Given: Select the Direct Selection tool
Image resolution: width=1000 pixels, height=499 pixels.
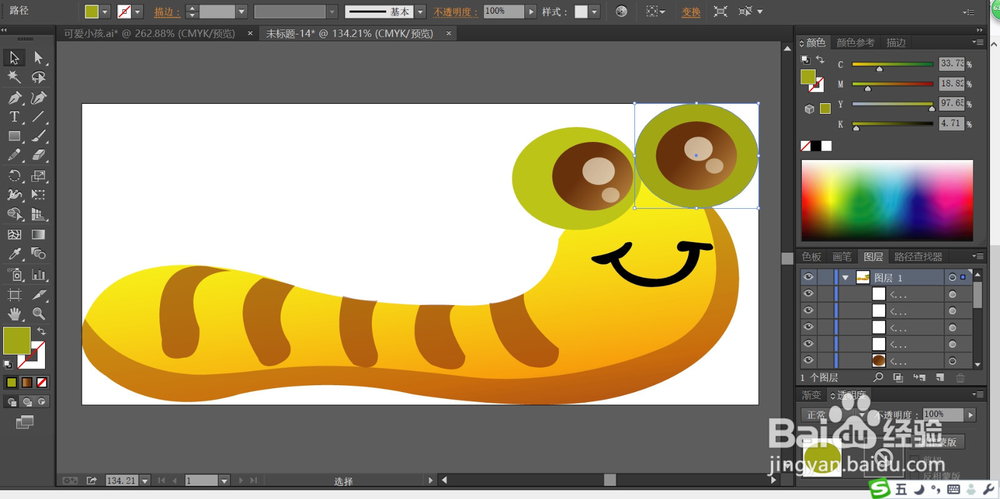Looking at the screenshot, I should (39, 58).
